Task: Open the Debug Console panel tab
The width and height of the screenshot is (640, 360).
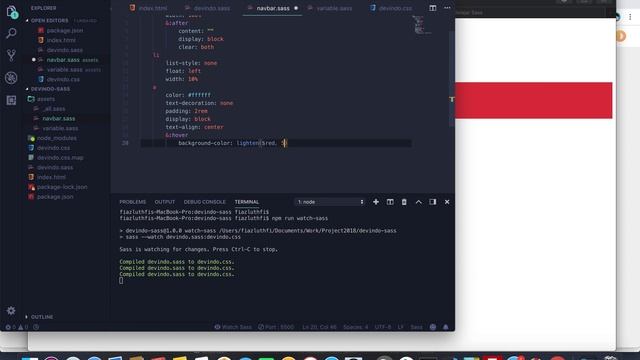Action: [x=204, y=202]
